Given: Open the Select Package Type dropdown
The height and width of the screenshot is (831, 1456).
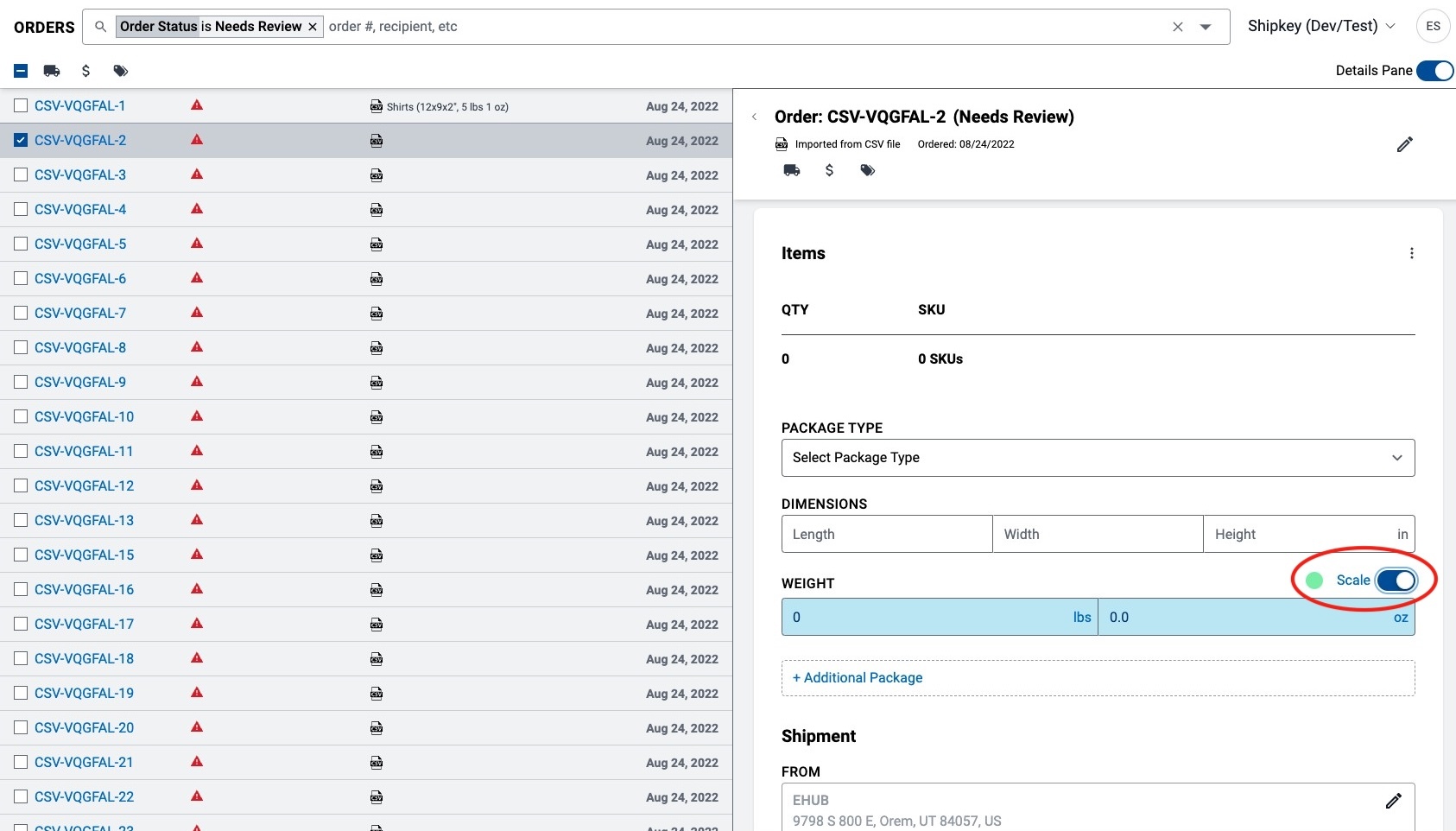Looking at the screenshot, I should tap(1098, 458).
